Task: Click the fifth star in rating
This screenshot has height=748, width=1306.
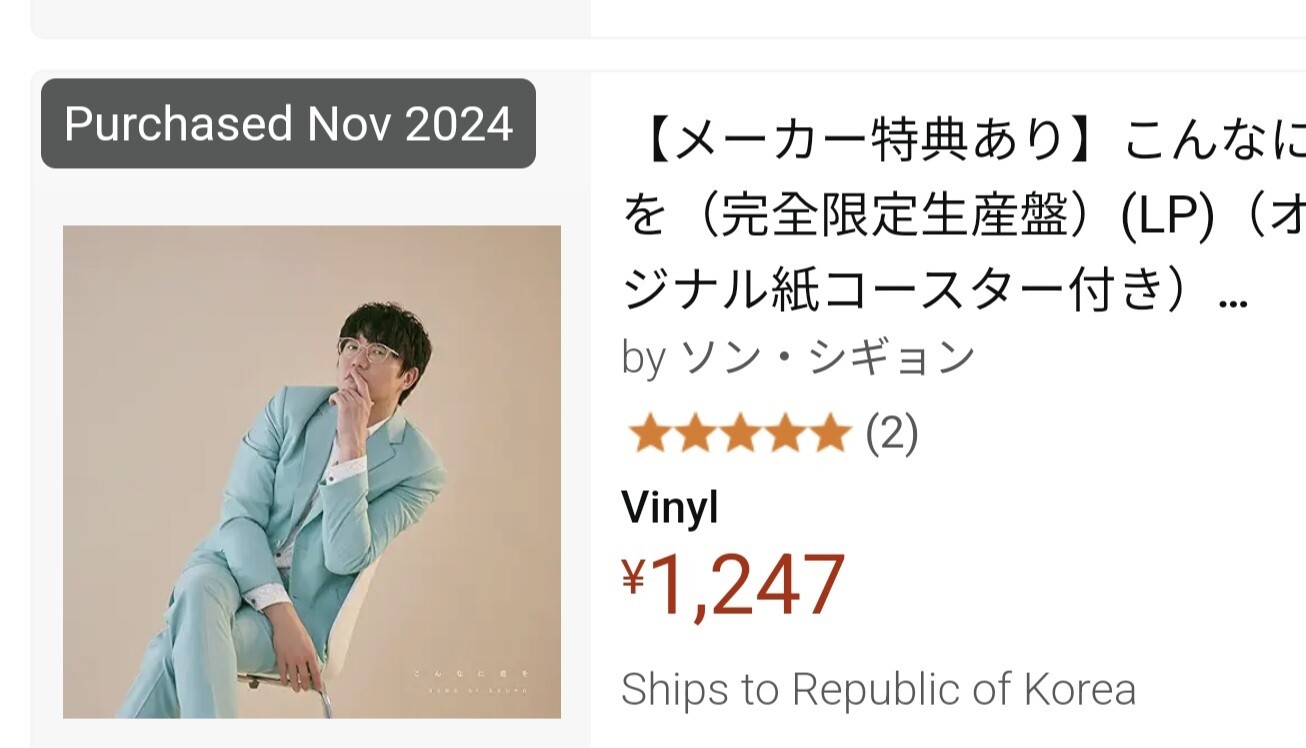Action: (829, 435)
